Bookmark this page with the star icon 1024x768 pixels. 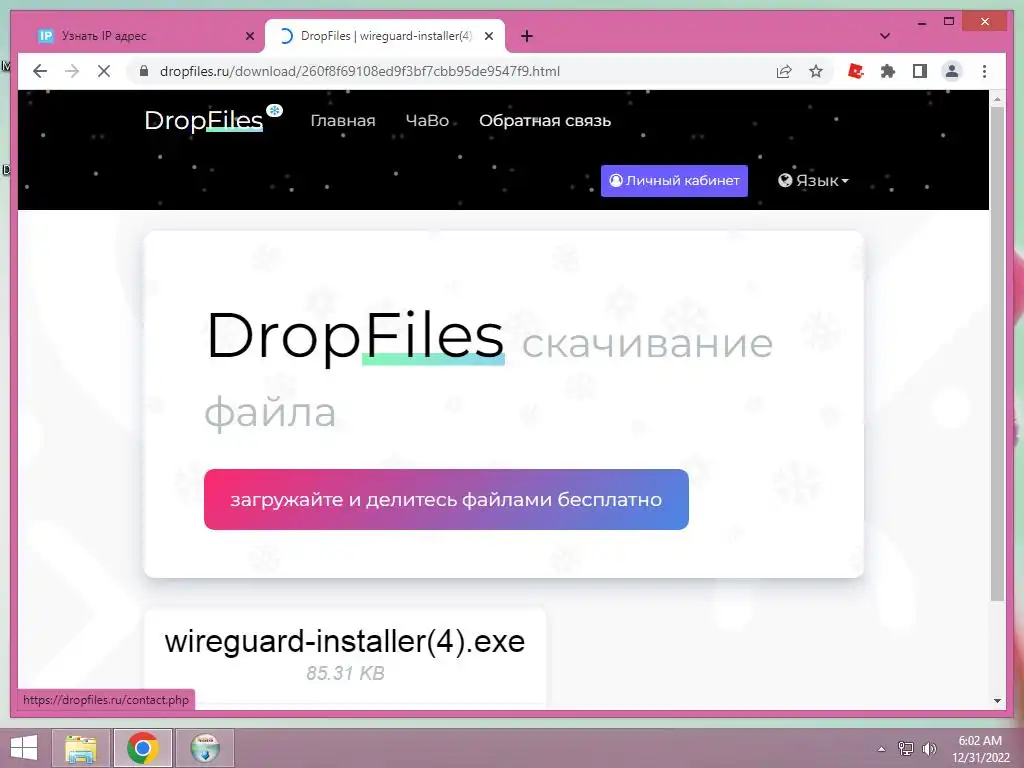click(816, 71)
